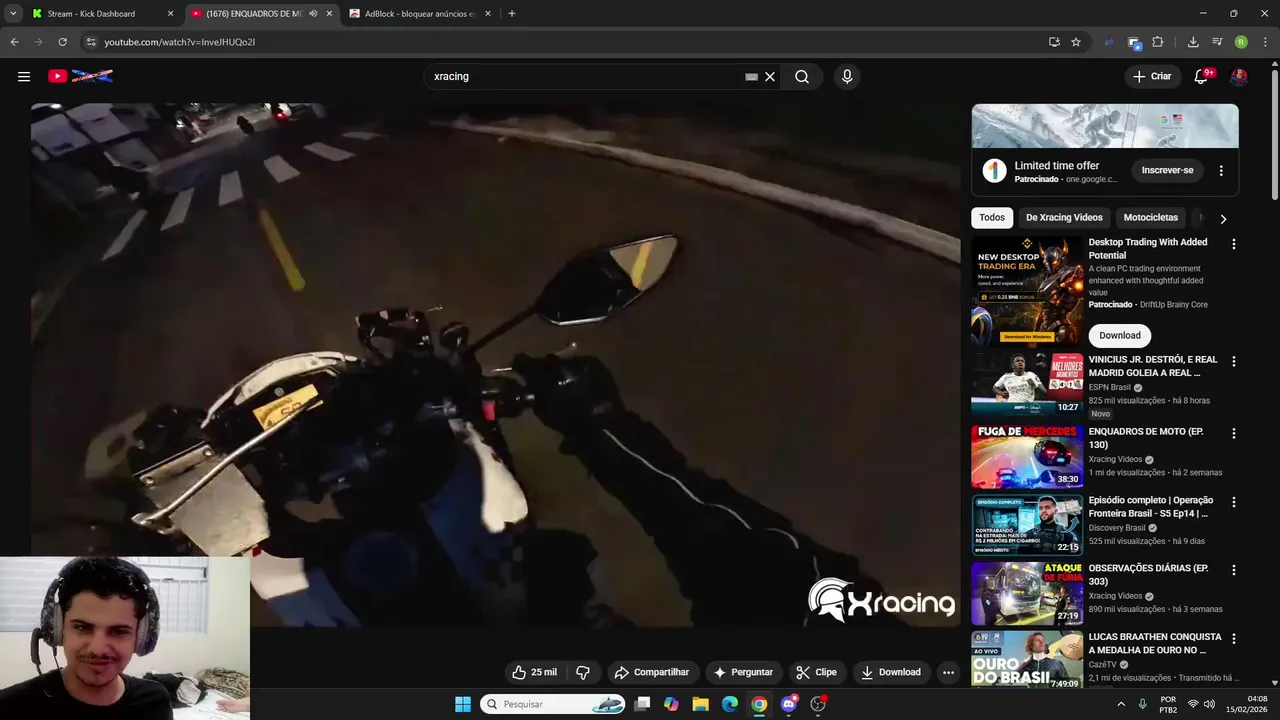Show hidden system tray icons
Viewport: 1280px width, 720px height.
point(1120,704)
